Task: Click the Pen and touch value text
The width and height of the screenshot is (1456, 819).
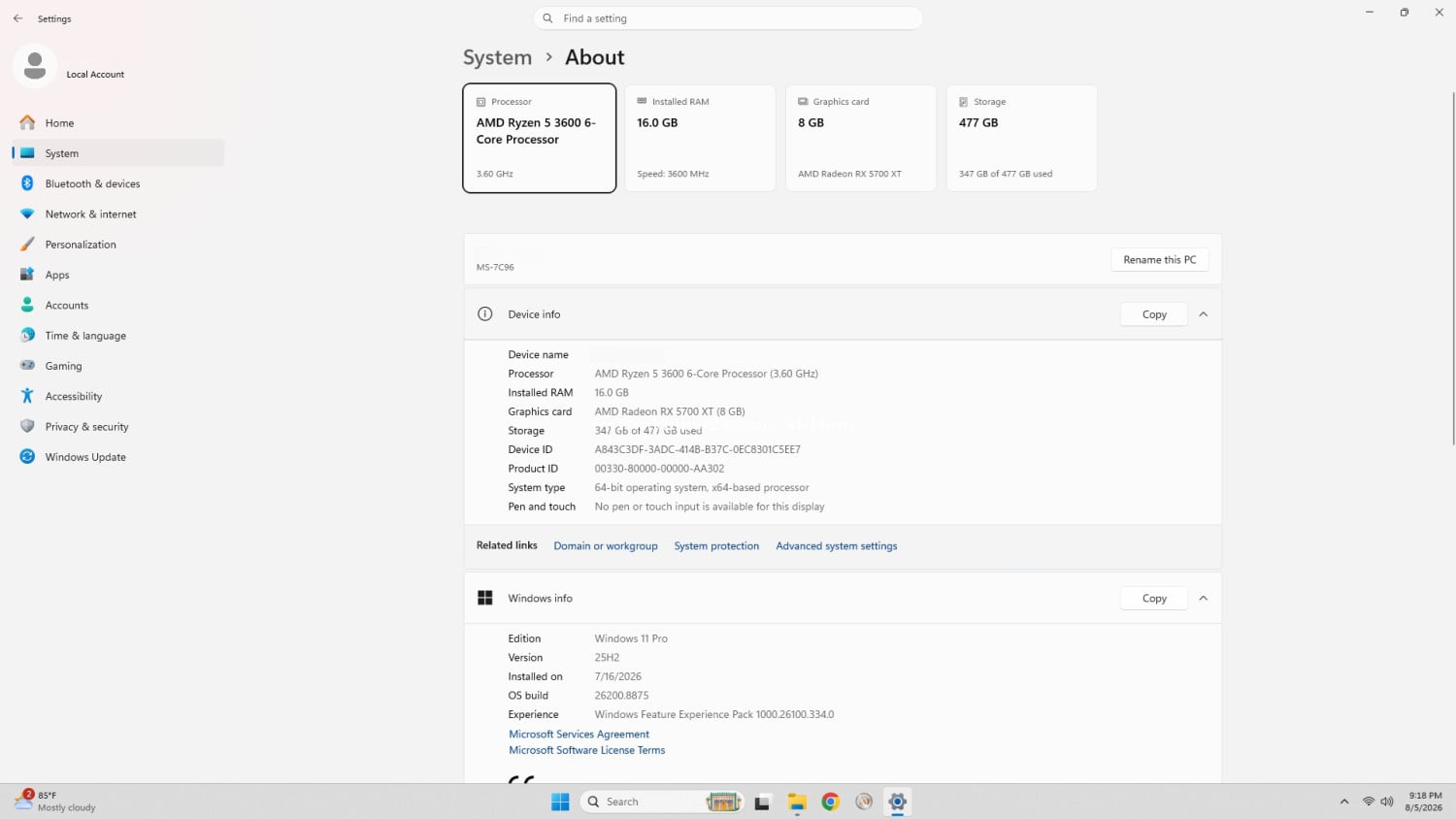Action: tap(710, 507)
